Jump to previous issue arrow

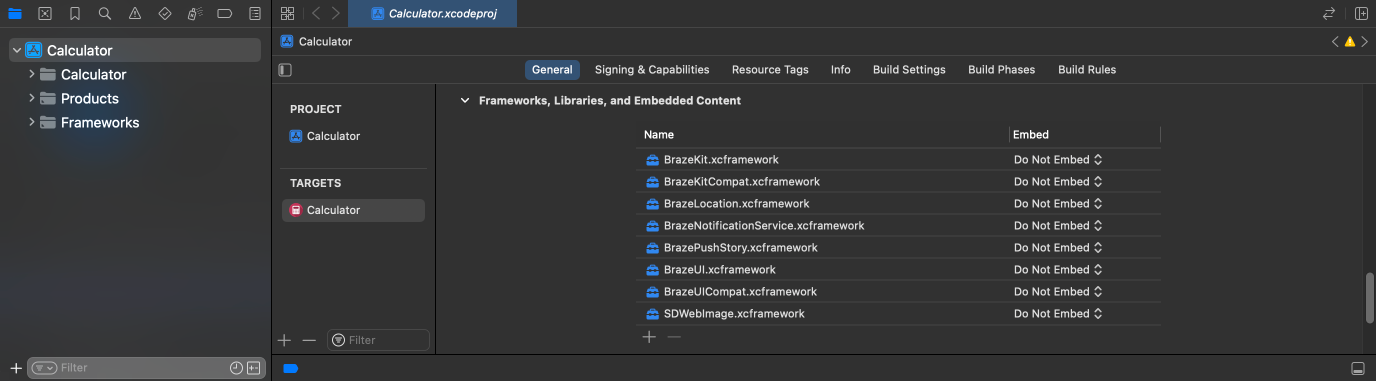(1335, 42)
